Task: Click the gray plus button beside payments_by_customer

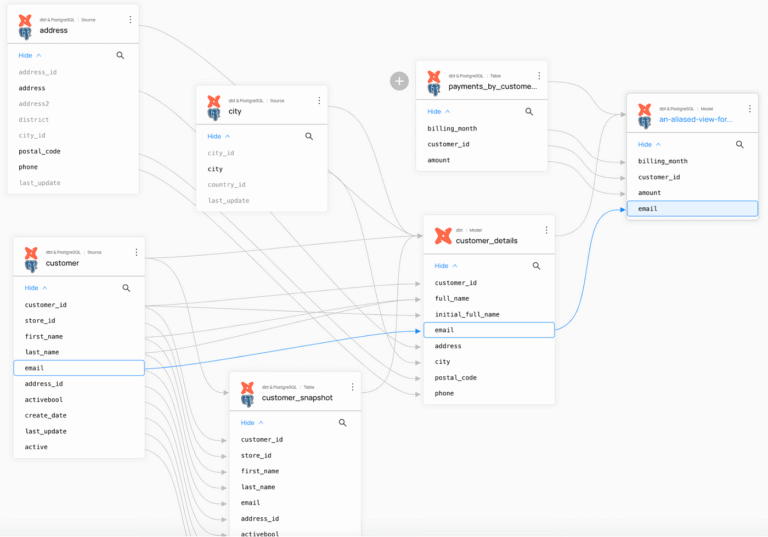Action: (399, 81)
